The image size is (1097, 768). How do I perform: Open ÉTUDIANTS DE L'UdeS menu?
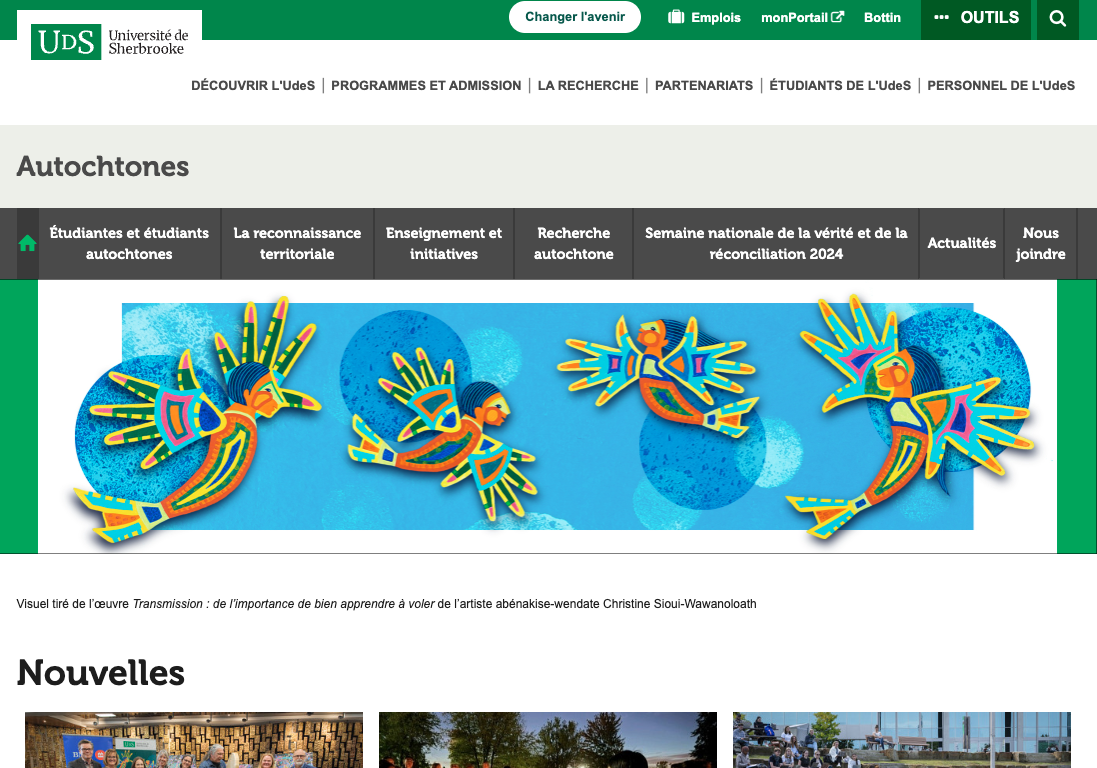[840, 85]
